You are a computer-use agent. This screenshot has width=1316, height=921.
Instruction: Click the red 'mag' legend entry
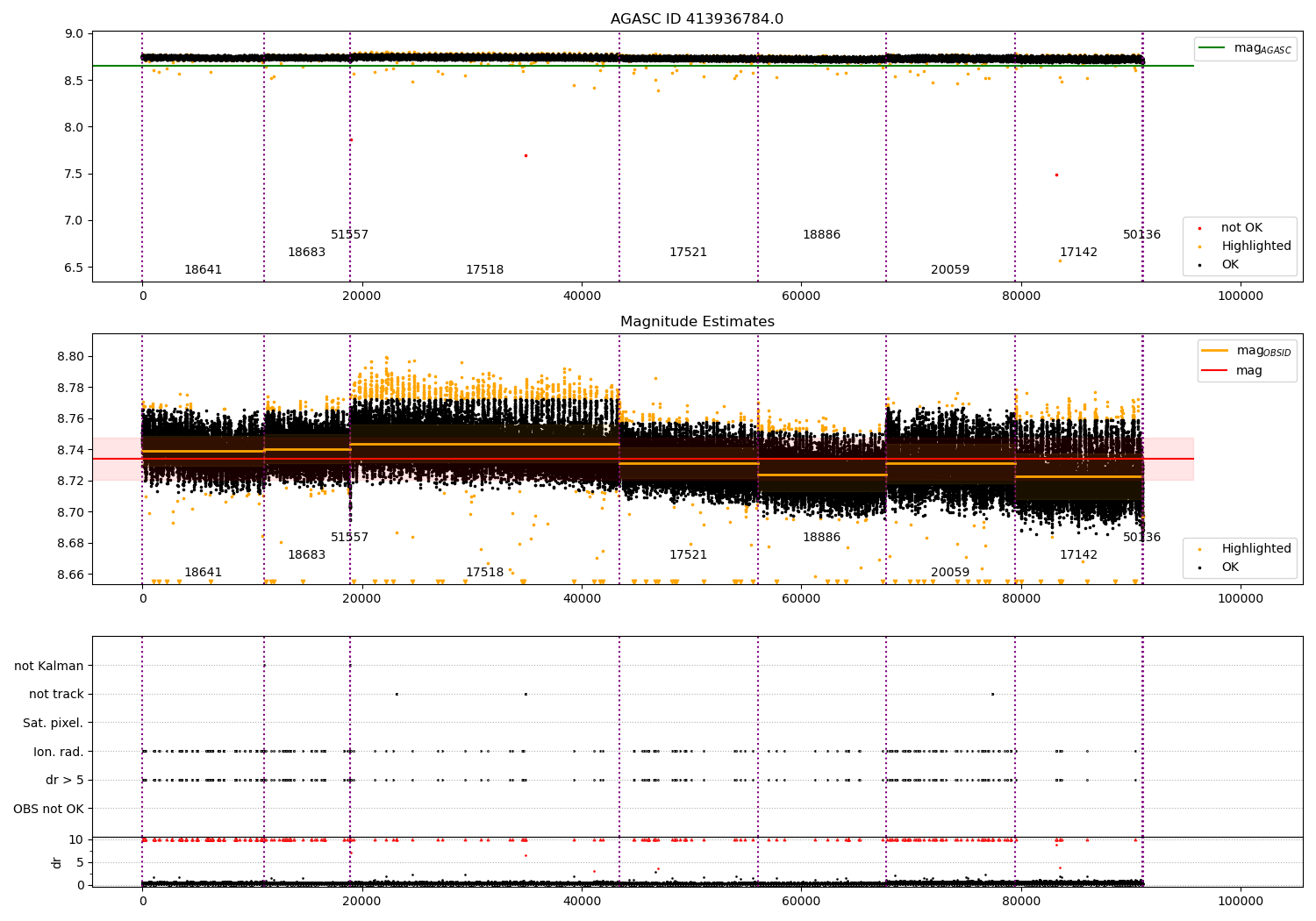[x=1233, y=371]
